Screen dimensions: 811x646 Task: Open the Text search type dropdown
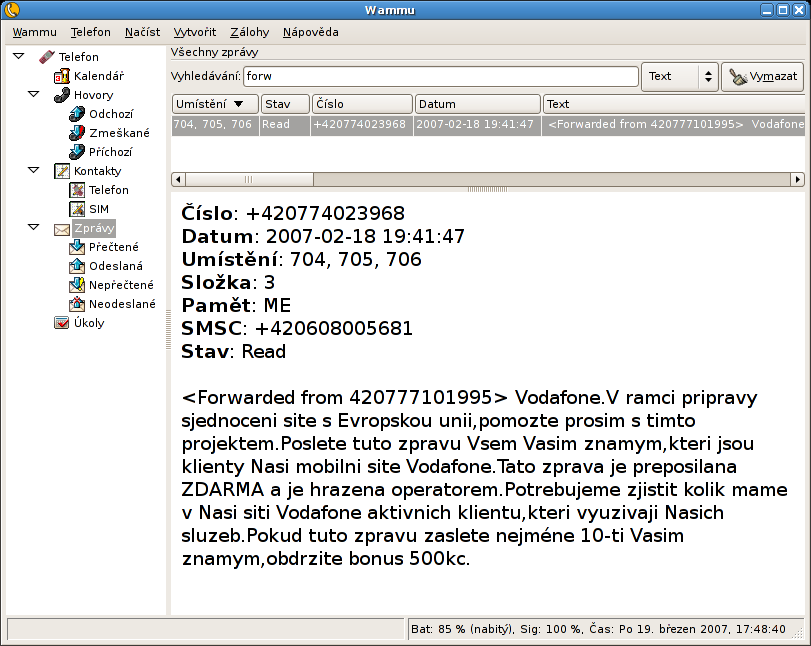click(680, 77)
